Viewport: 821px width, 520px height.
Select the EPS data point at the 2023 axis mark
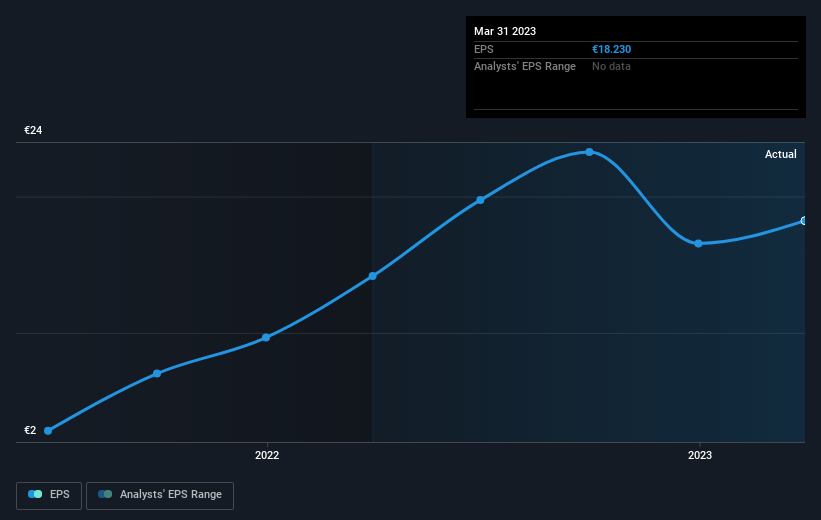698,244
